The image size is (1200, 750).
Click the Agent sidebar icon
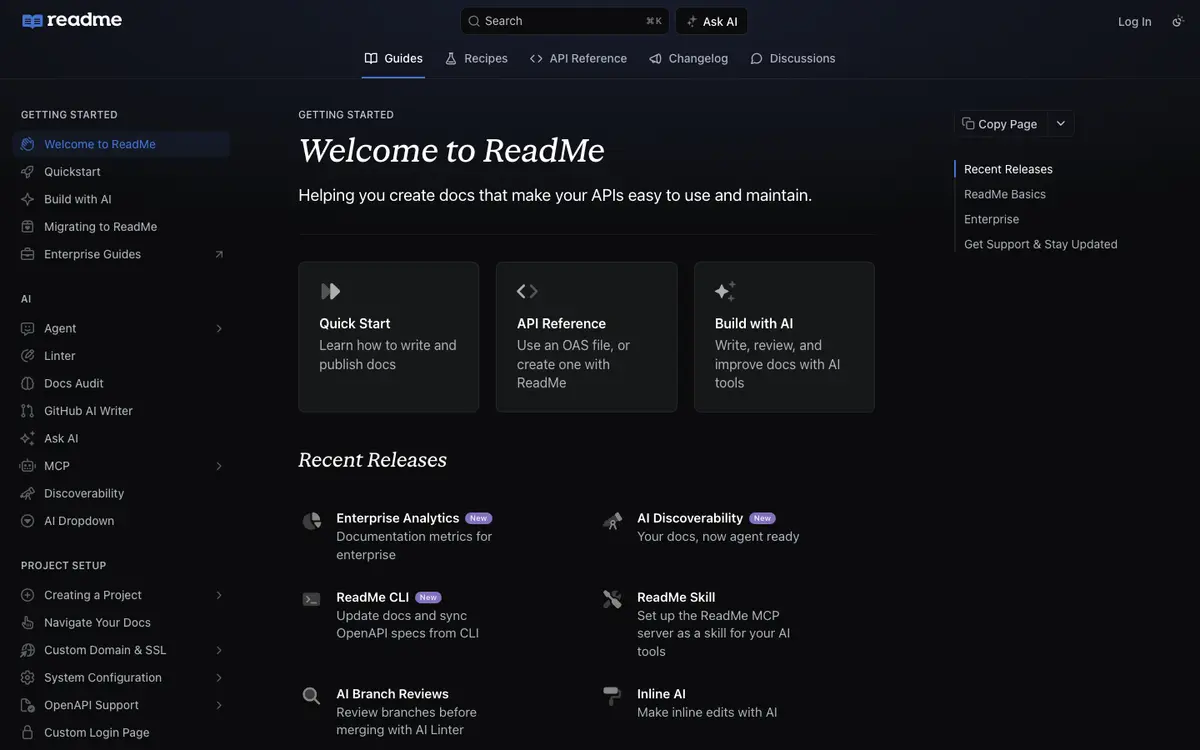click(27, 328)
